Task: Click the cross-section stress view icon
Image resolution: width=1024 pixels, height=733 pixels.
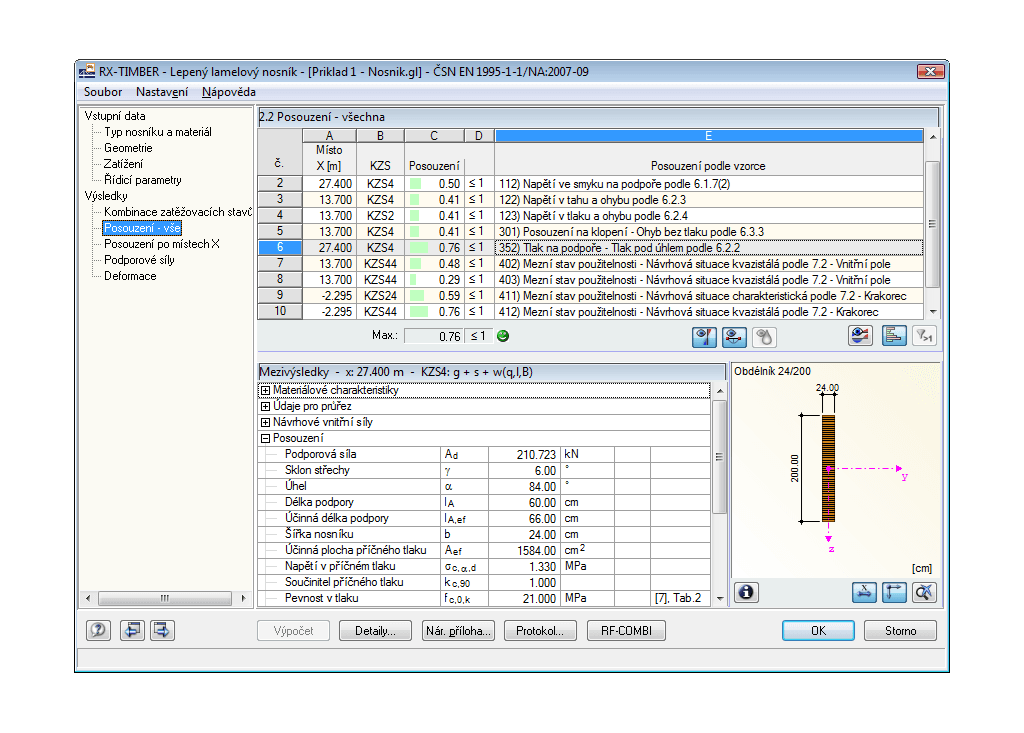Action: point(864,592)
